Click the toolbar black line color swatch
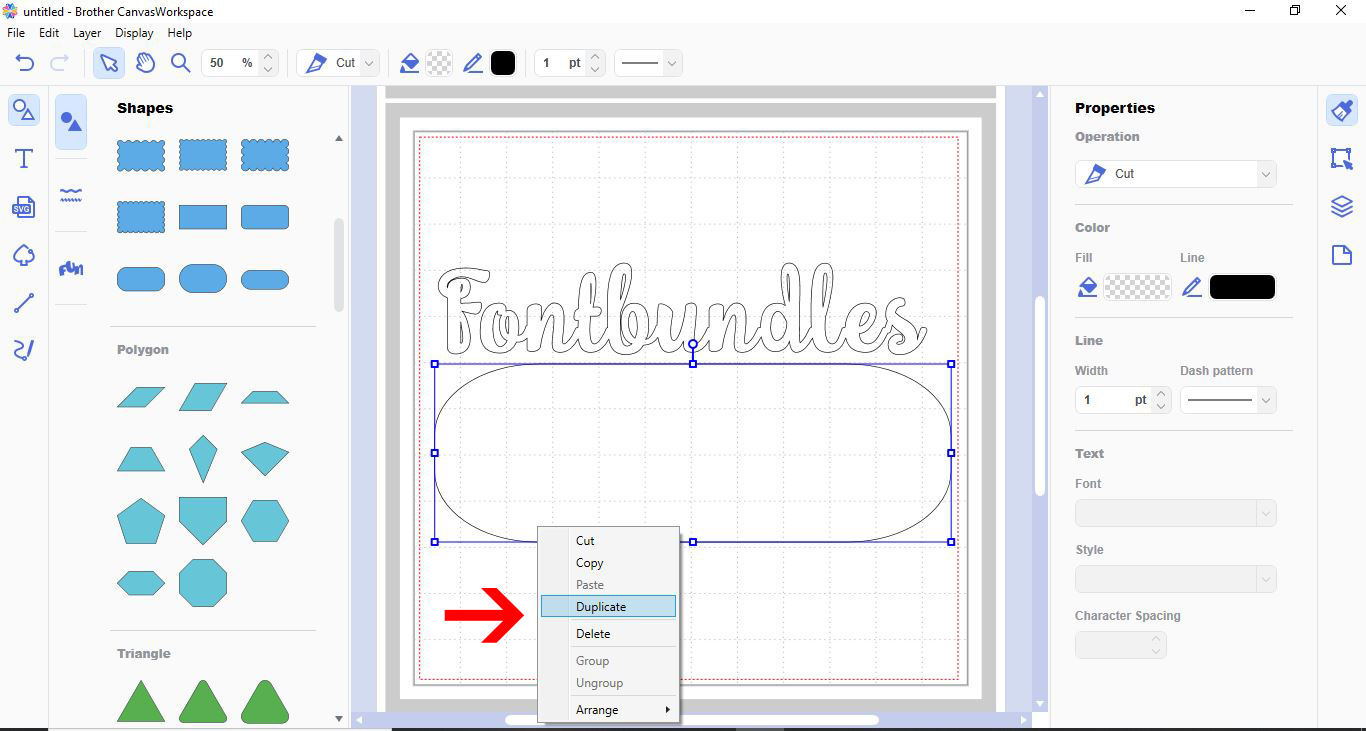This screenshot has height=731, width=1366. (x=503, y=63)
